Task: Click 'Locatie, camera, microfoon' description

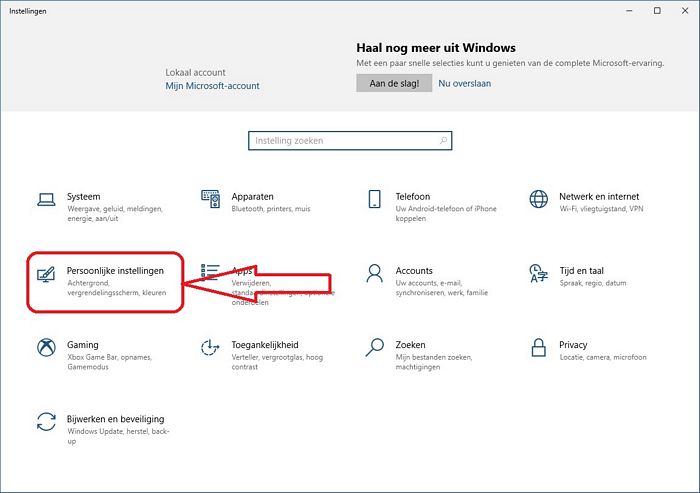Action: pos(603,357)
